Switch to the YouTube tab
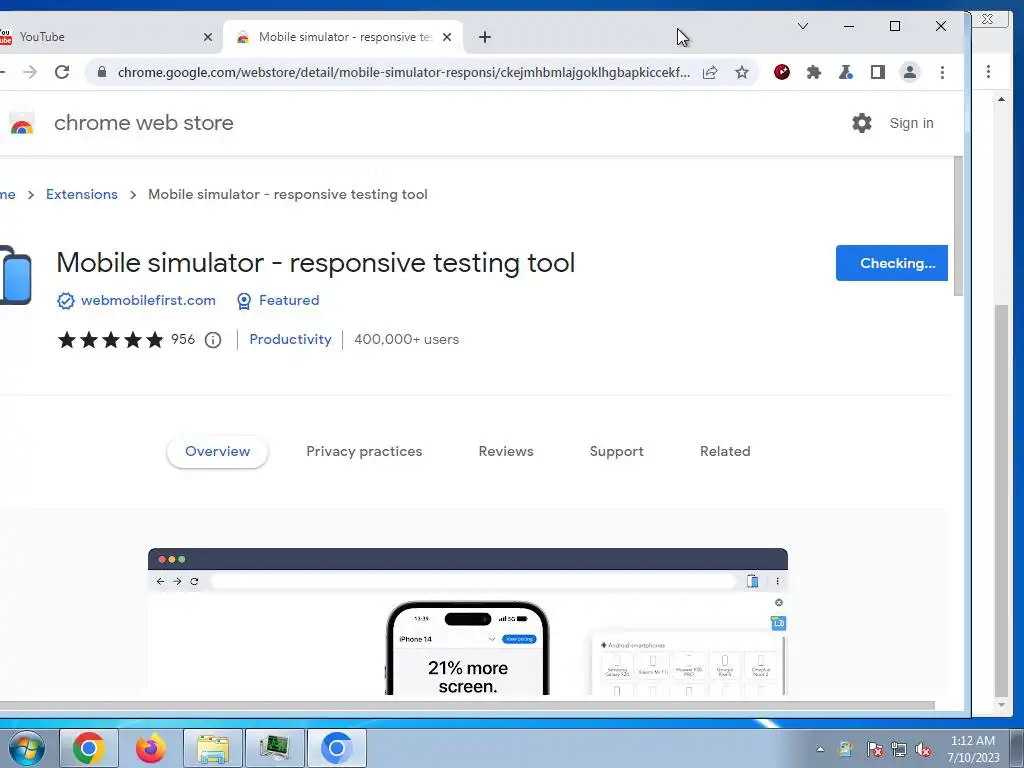1024x768 pixels. pyautogui.click(x=104, y=37)
